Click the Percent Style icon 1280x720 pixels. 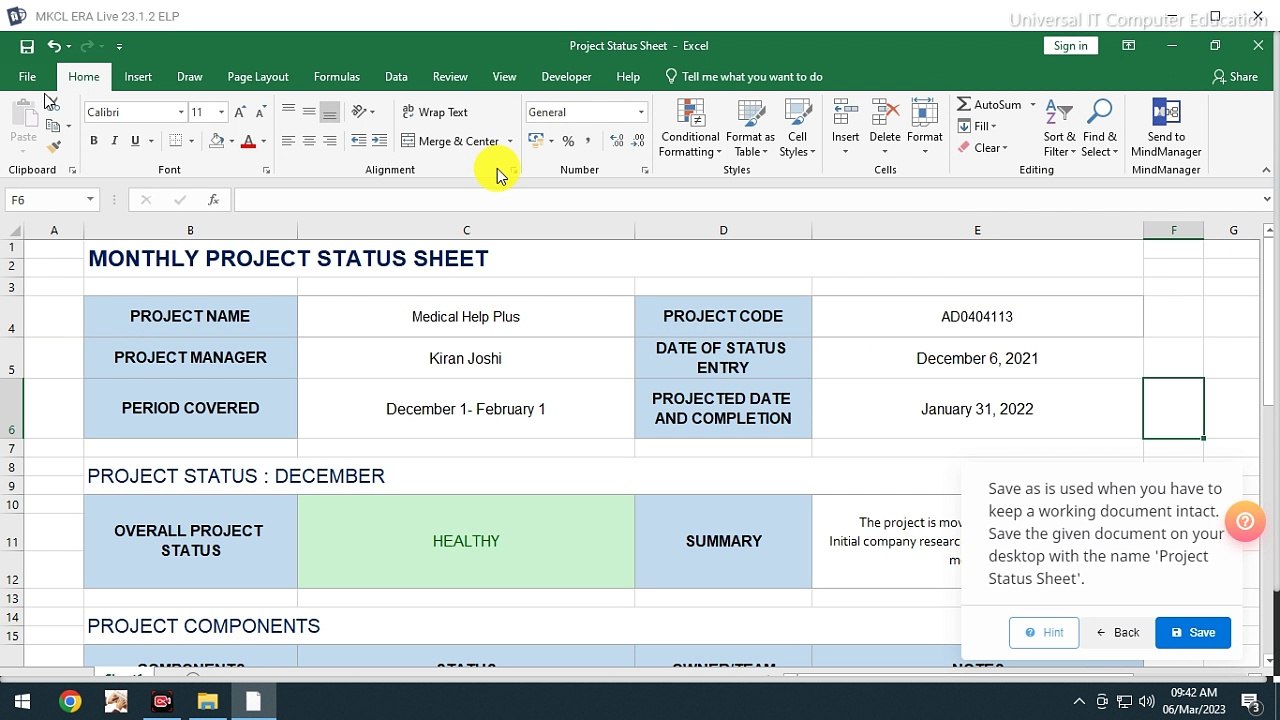(x=568, y=141)
